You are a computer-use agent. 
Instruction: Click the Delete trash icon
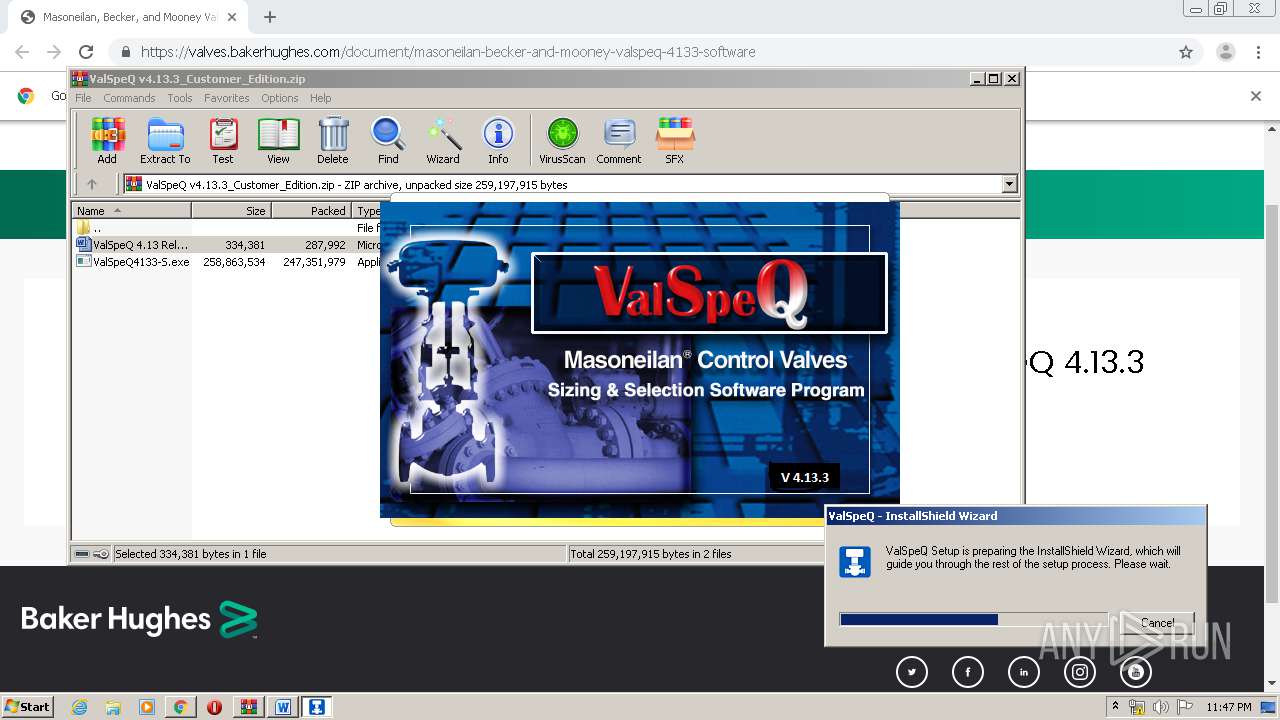coord(333,140)
